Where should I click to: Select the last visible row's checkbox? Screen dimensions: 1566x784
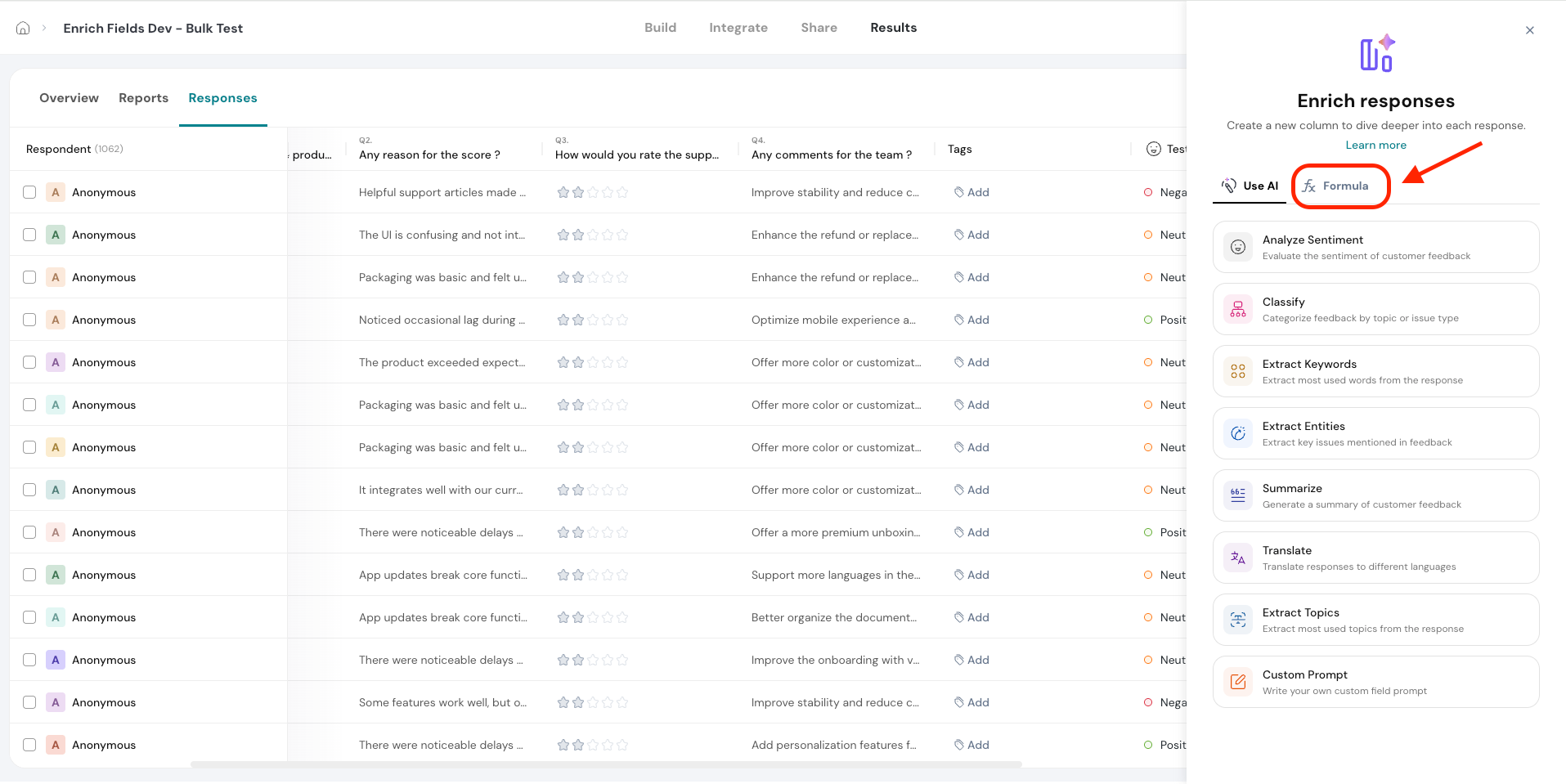(29, 745)
